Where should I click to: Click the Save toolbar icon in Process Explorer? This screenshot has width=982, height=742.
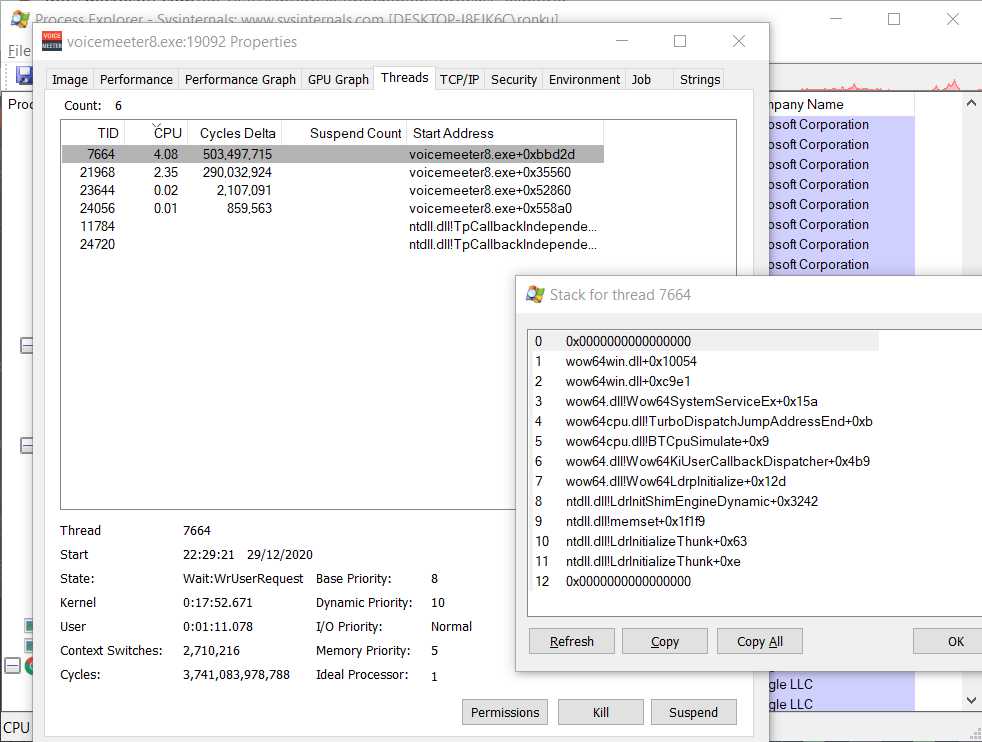coord(22,75)
